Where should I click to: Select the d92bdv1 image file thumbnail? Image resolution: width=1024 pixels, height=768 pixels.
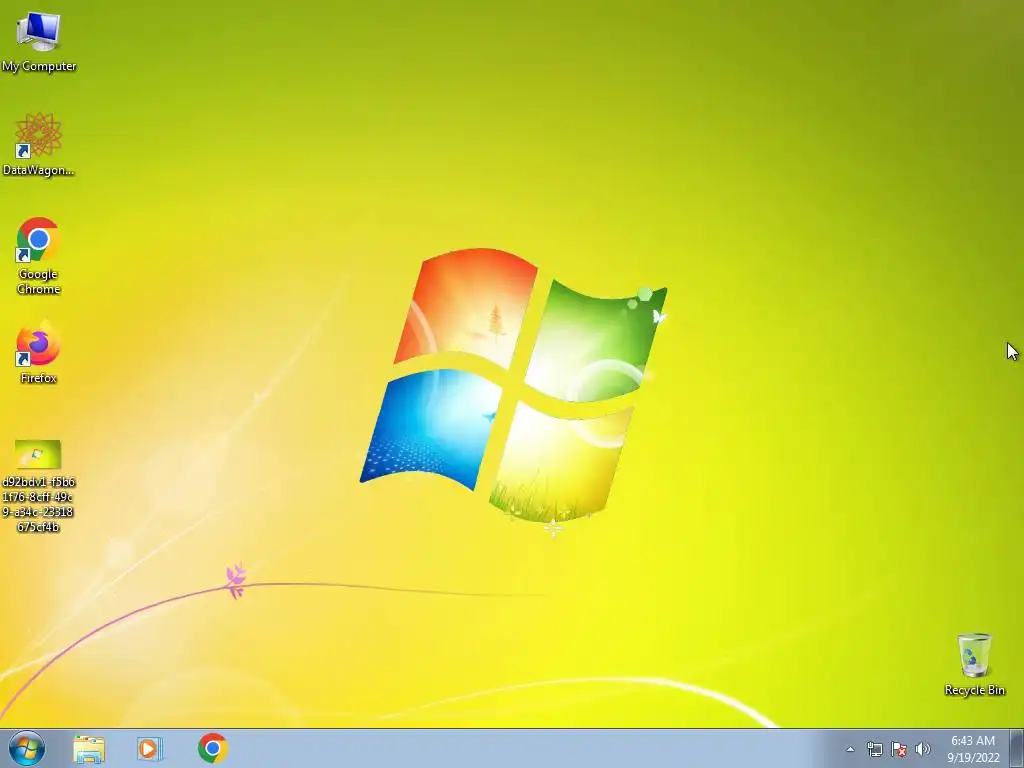38,455
